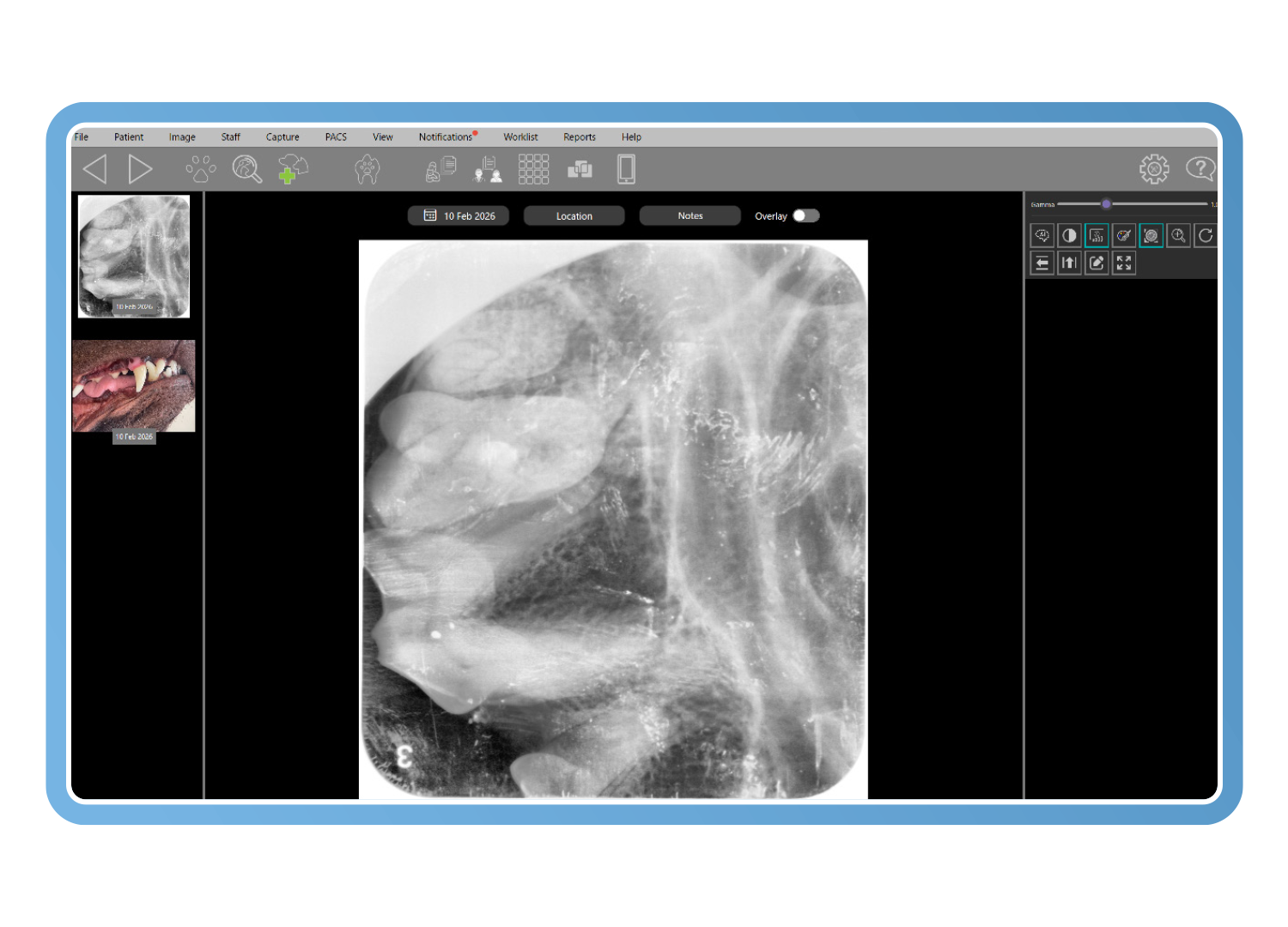Click the back arrow navigation icon
This screenshot has height=927, width=1288.
pos(95,169)
